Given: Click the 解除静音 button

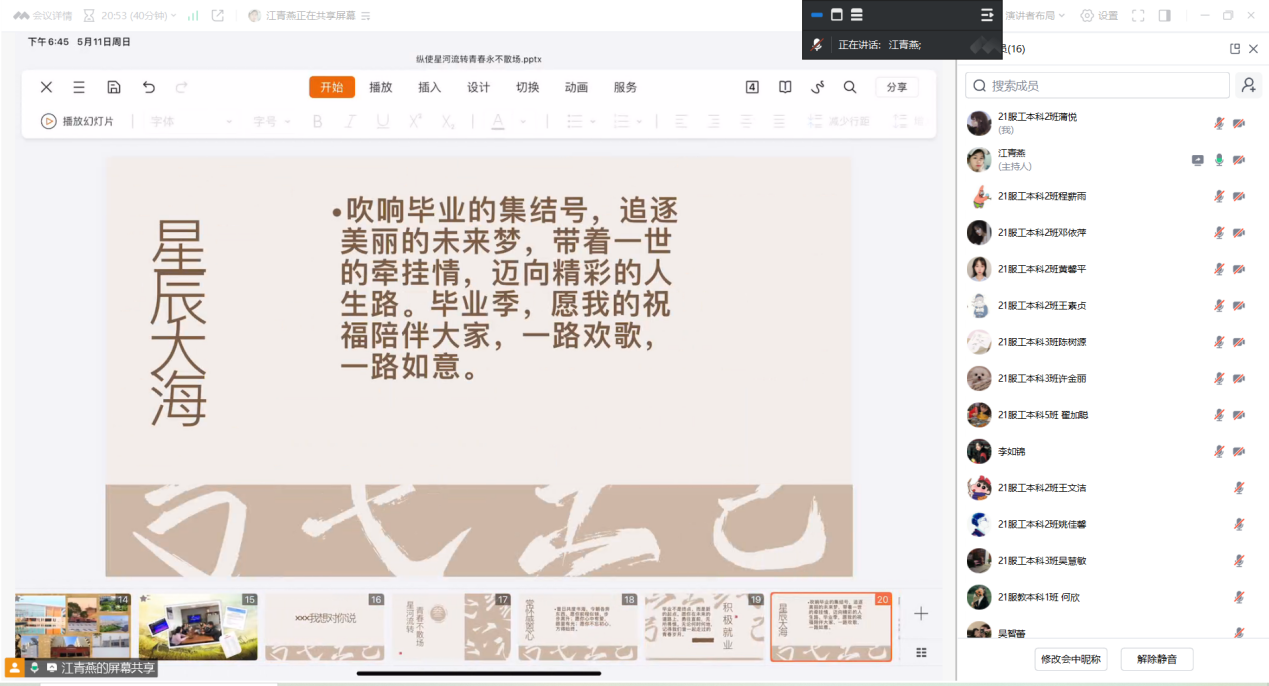Looking at the screenshot, I should (1156, 659).
